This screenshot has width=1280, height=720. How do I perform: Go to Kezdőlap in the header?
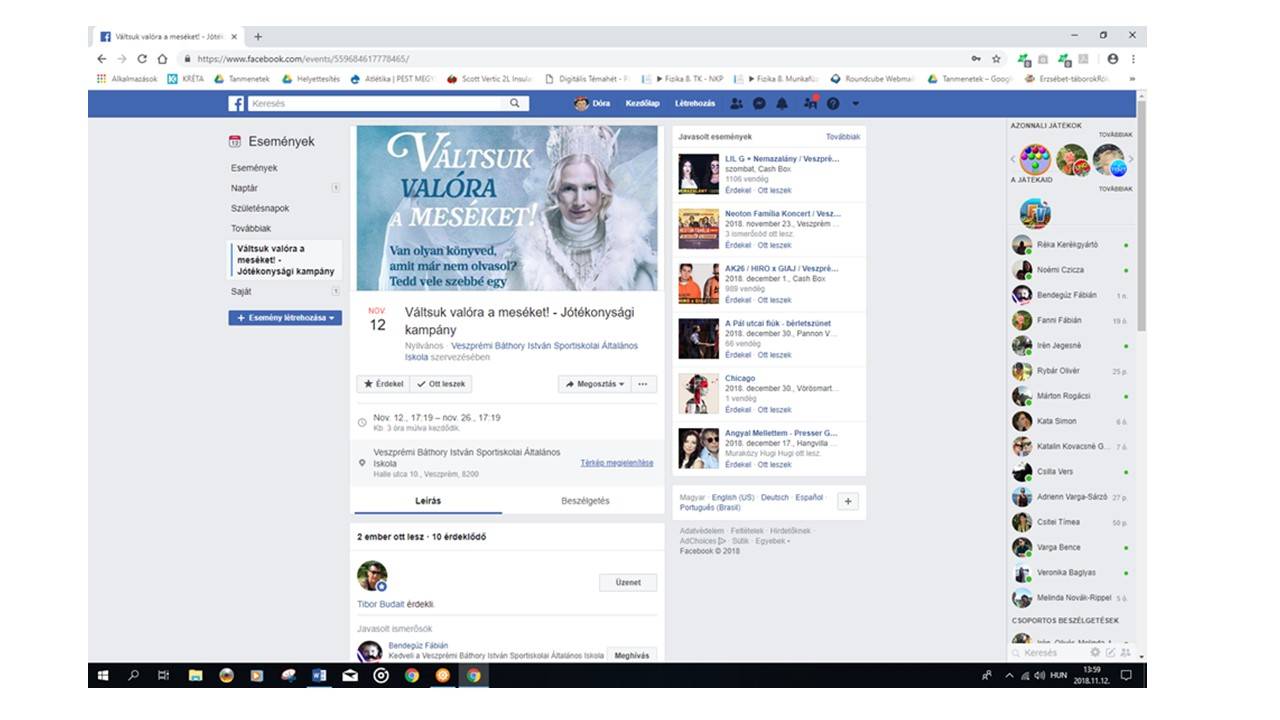point(642,103)
